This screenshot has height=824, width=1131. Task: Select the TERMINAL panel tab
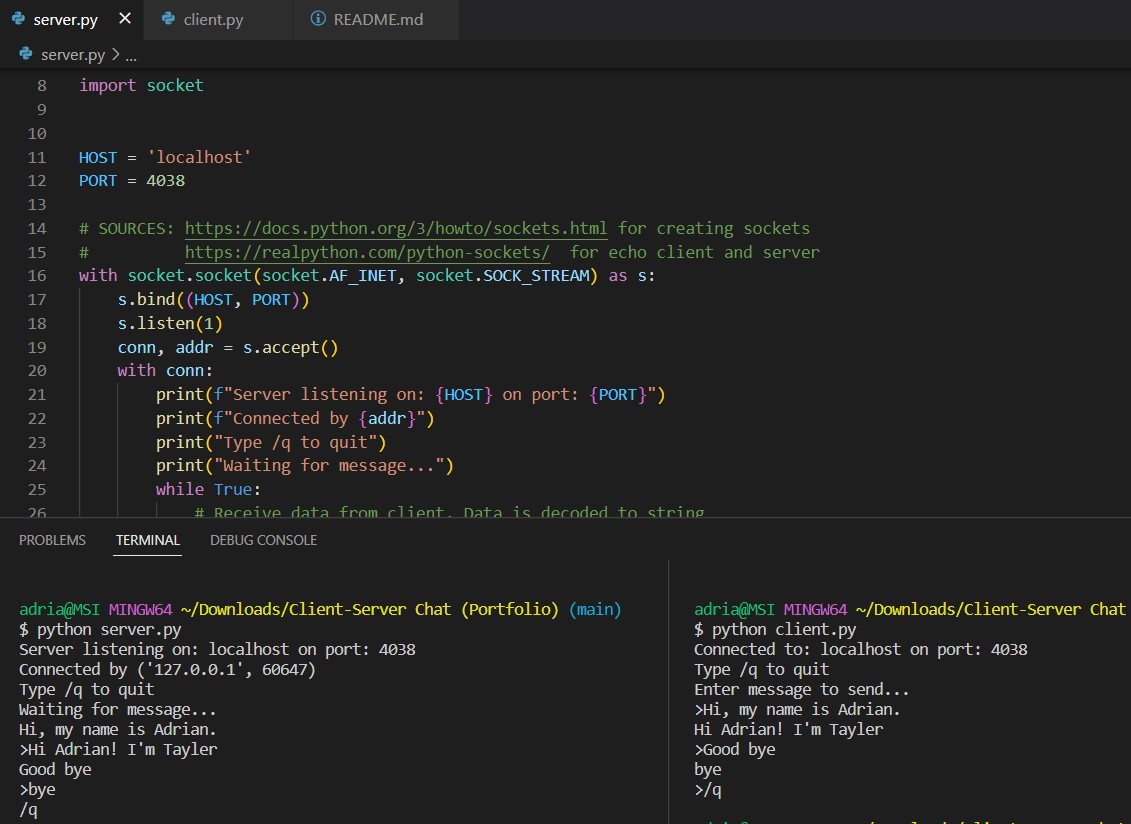click(147, 540)
